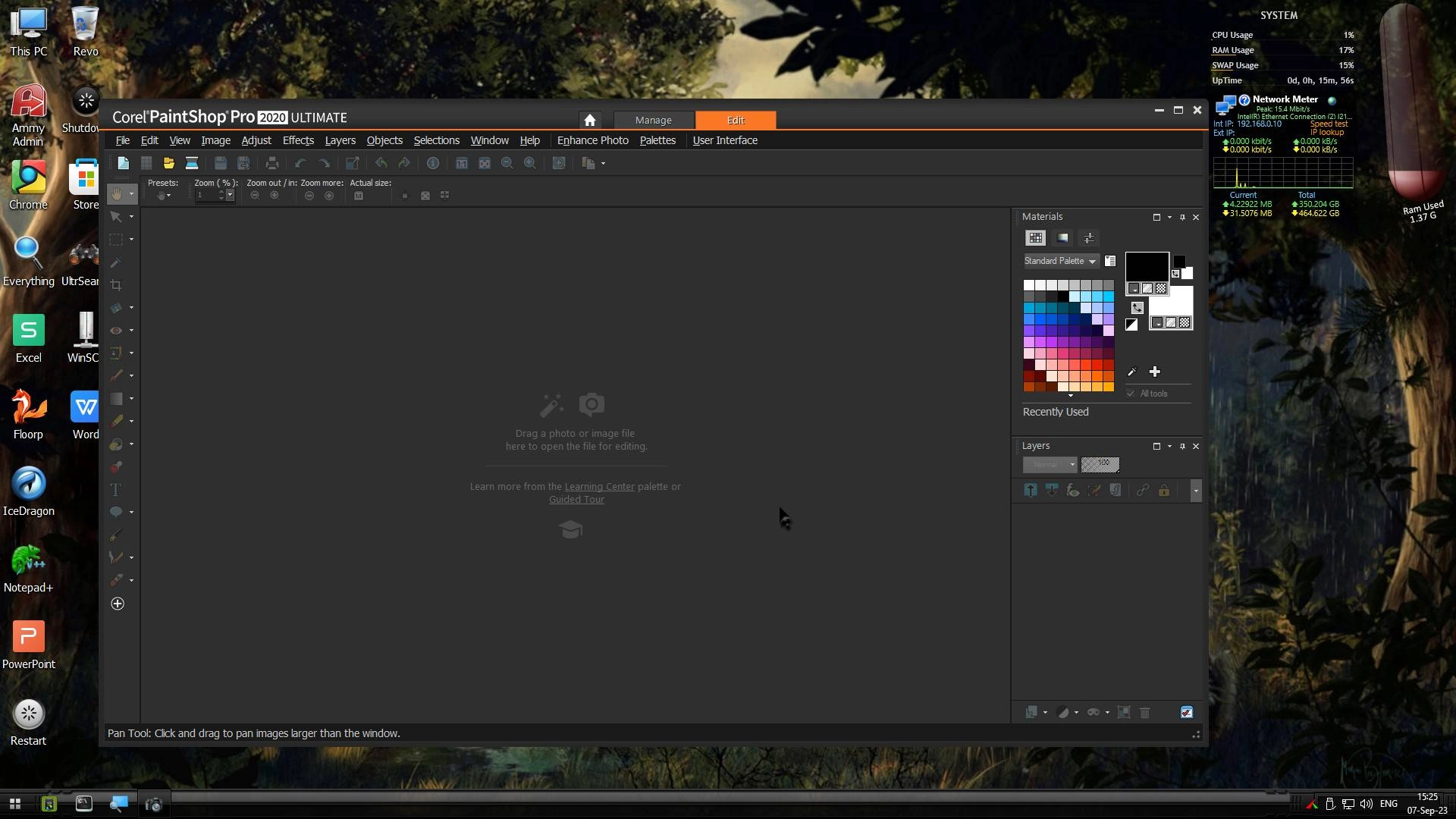Switch Materials to swatches grid mode

(x=1036, y=238)
